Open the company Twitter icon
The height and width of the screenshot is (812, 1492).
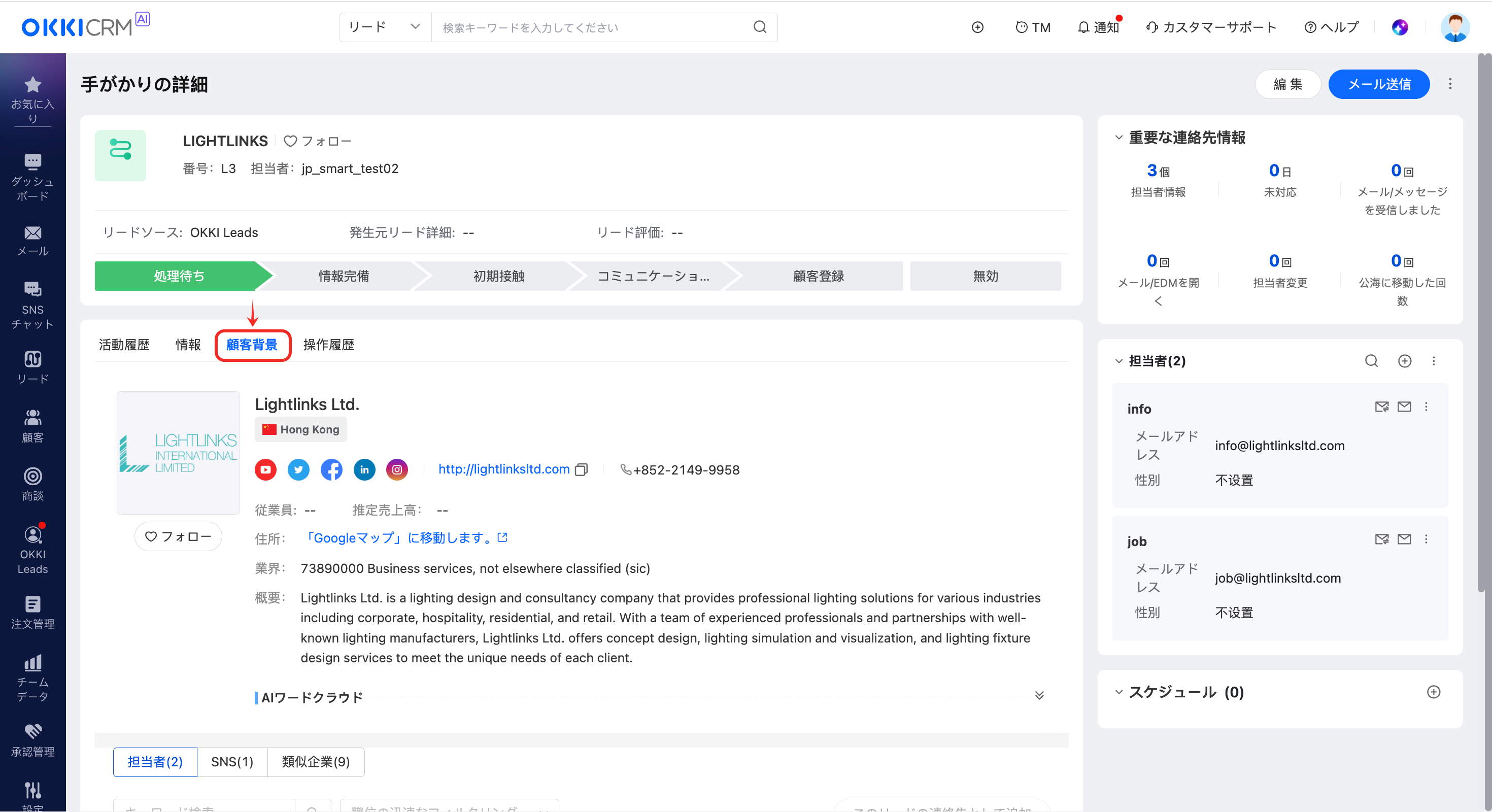298,470
